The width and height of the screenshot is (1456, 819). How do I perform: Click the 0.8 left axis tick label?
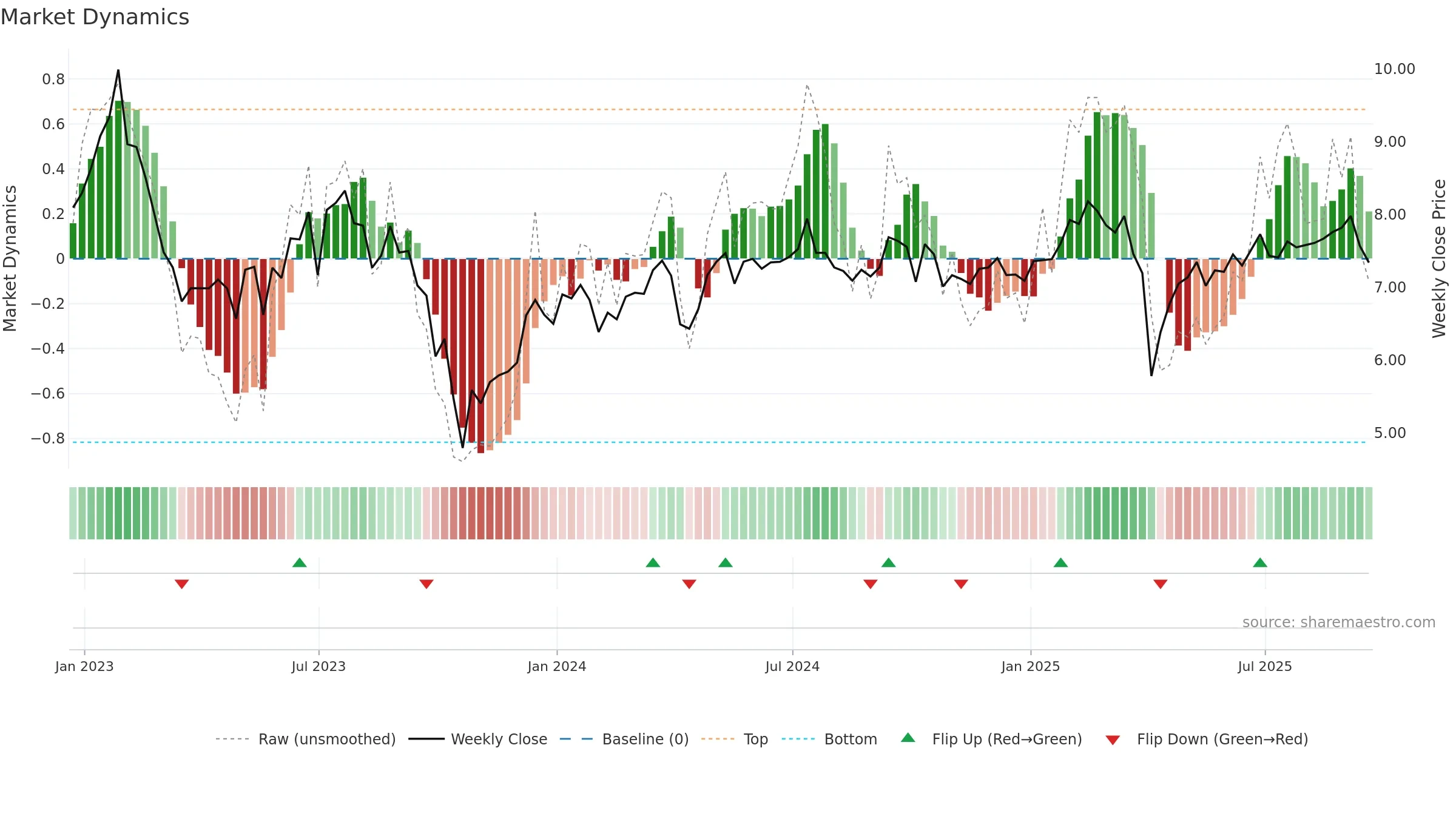(x=53, y=79)
